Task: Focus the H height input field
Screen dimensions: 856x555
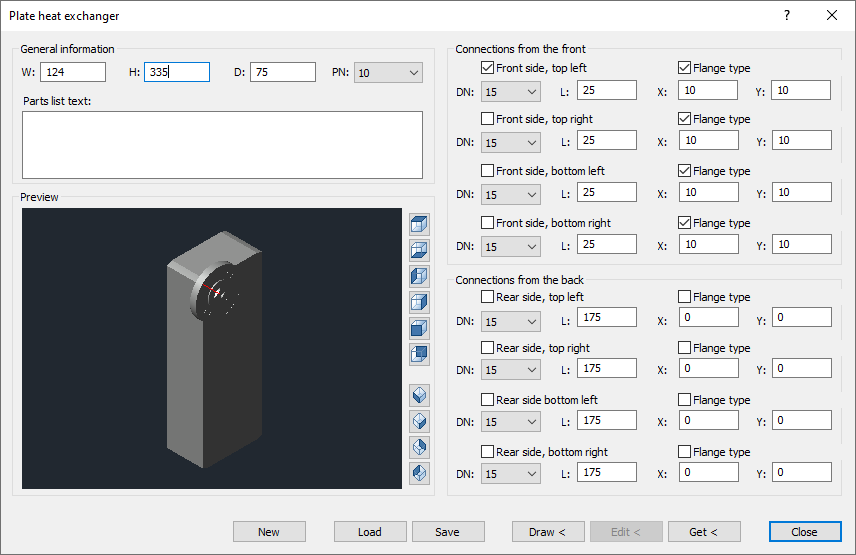Action: coord(177,72)
